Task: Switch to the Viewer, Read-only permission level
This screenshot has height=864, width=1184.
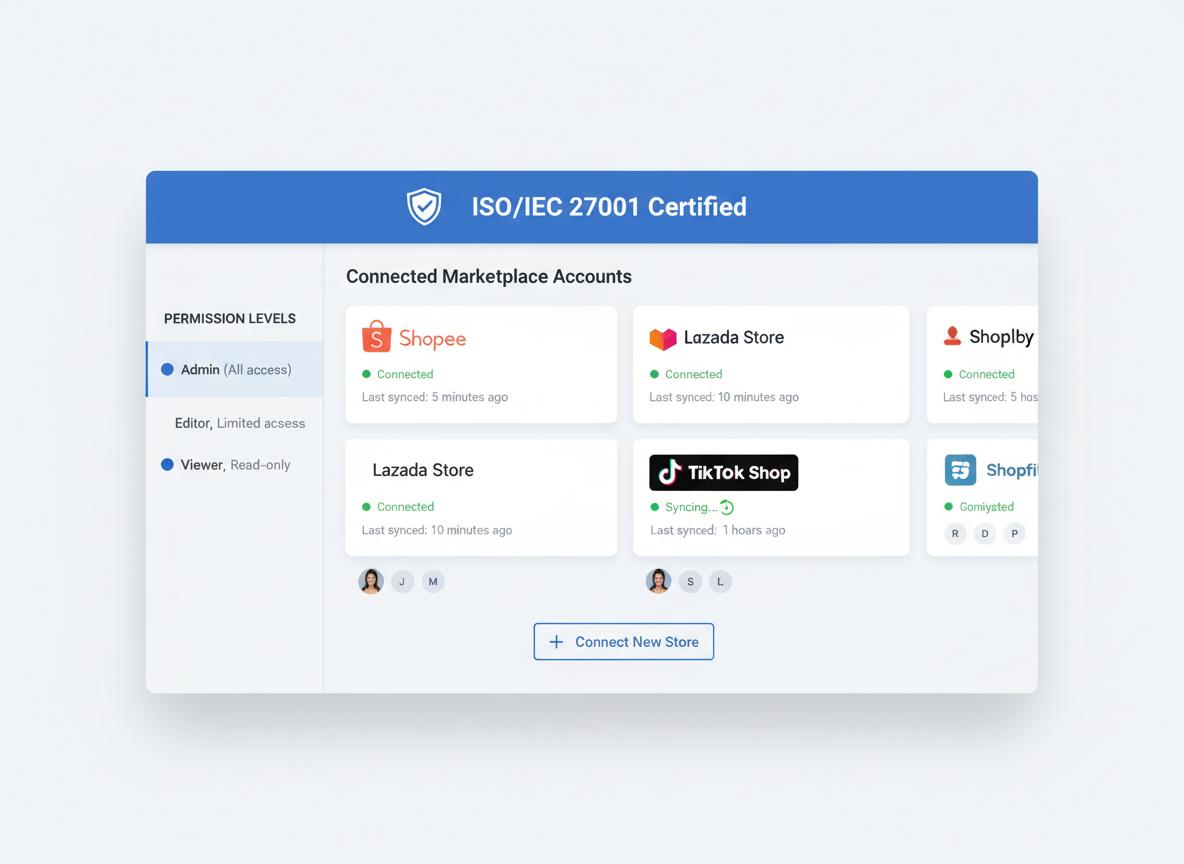Action: tap(226, 464)
